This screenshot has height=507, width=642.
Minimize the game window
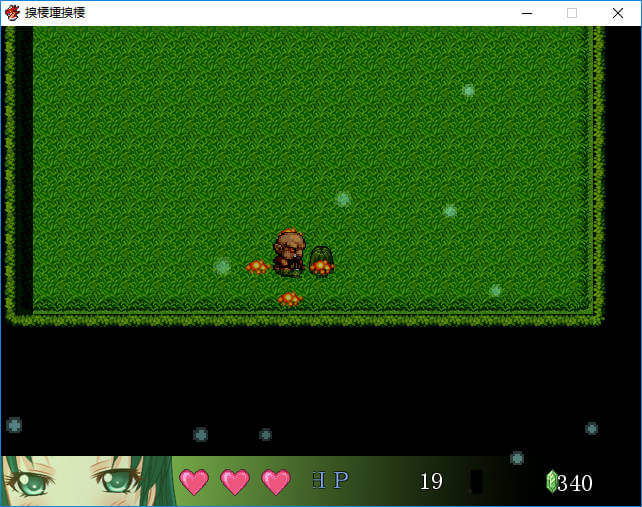click(525, 13)
